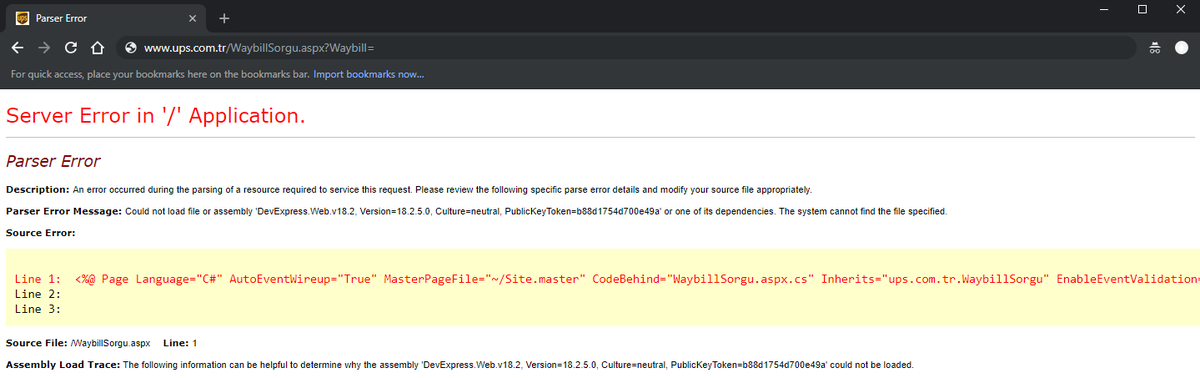Click the Parser Error Message label
Screen dimensions: 1200x378
pyautogui.click(x=63, y=211)
